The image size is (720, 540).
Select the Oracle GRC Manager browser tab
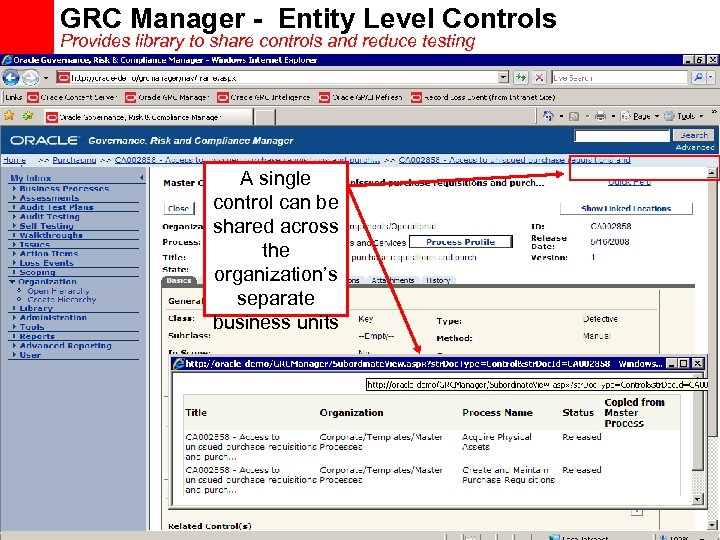point(148,117)
